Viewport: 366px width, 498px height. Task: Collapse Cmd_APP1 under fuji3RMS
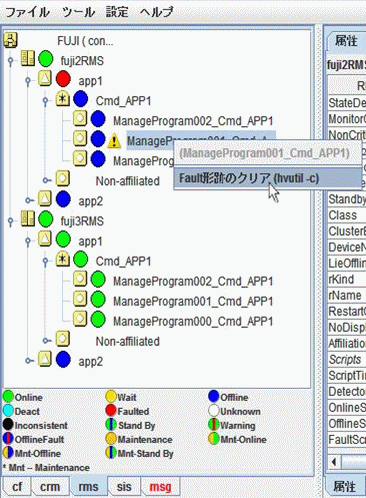click(45, 261)
